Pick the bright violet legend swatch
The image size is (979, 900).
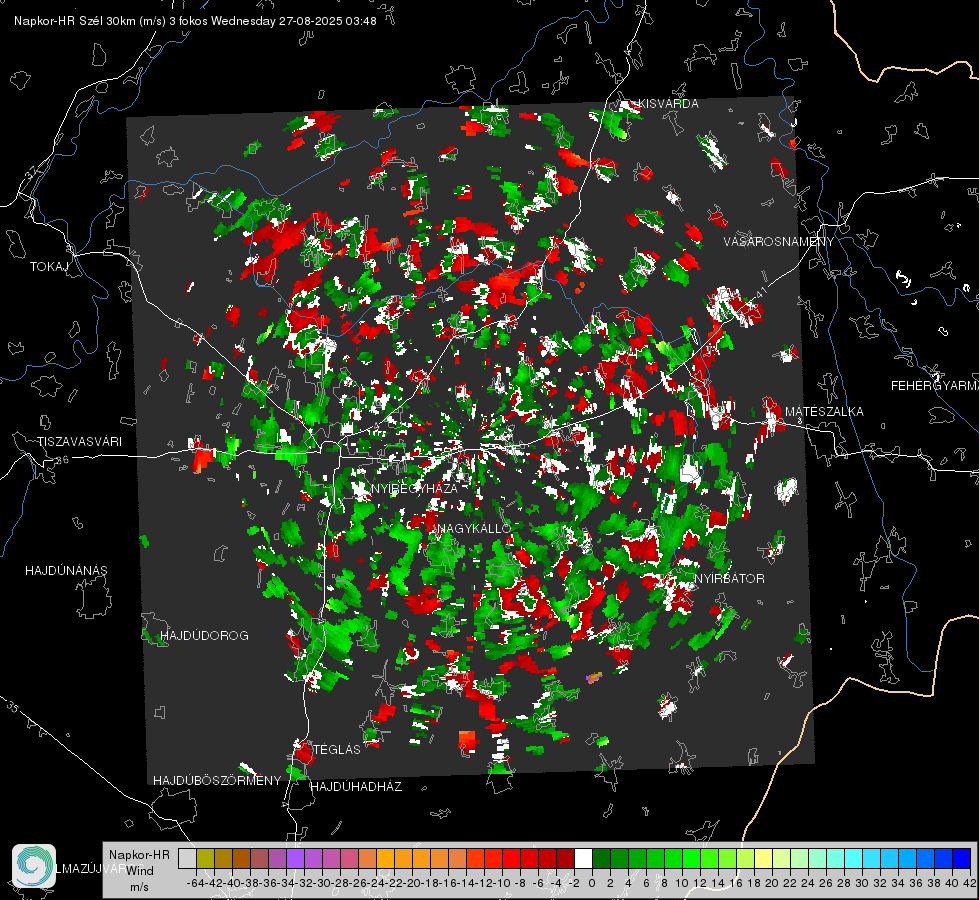pos(295,859)
